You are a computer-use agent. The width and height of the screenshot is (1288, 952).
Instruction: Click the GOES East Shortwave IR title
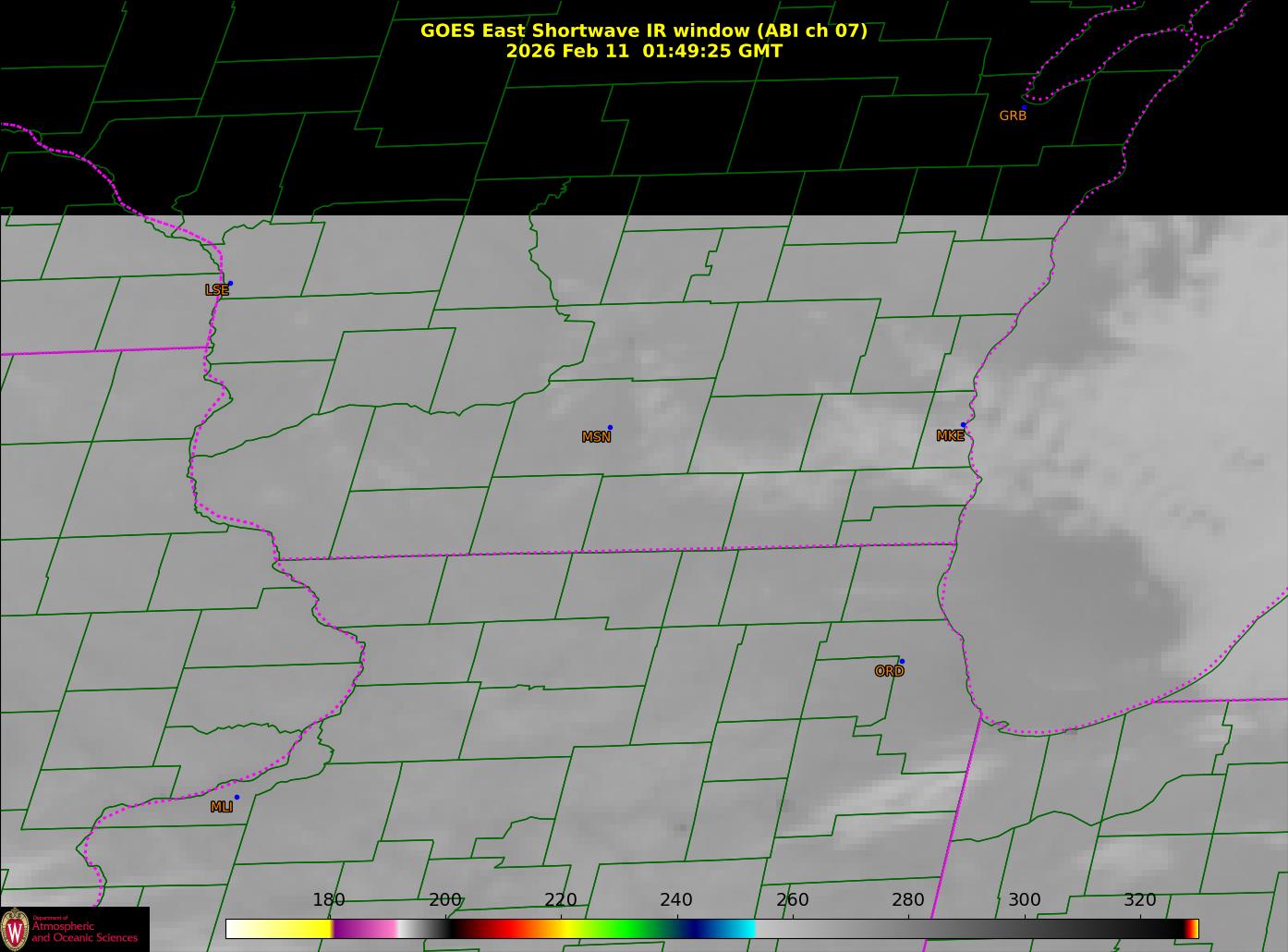click(x=643, y=31)
